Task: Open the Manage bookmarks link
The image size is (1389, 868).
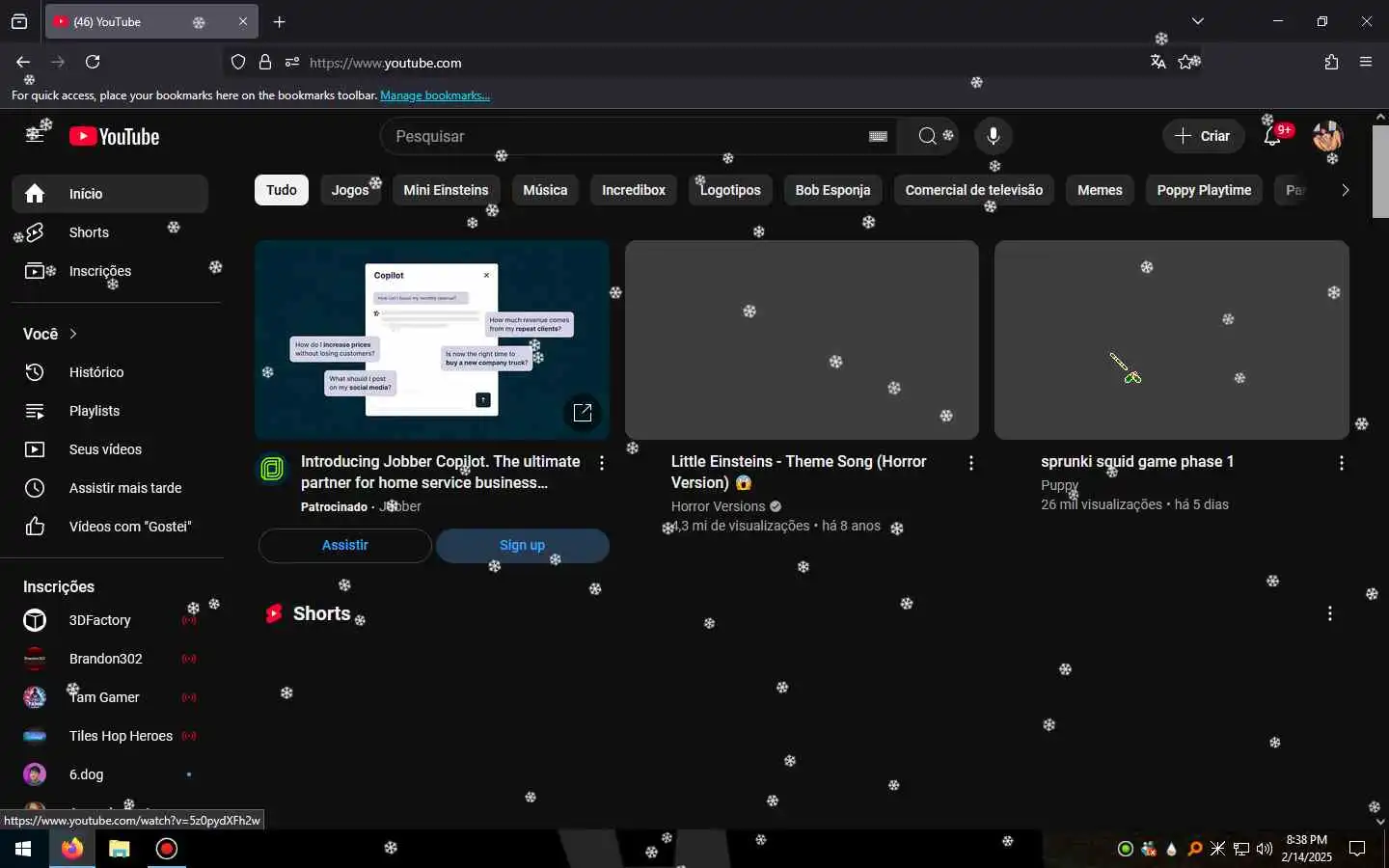Action: pyautogui.click(x=435, y=95)
